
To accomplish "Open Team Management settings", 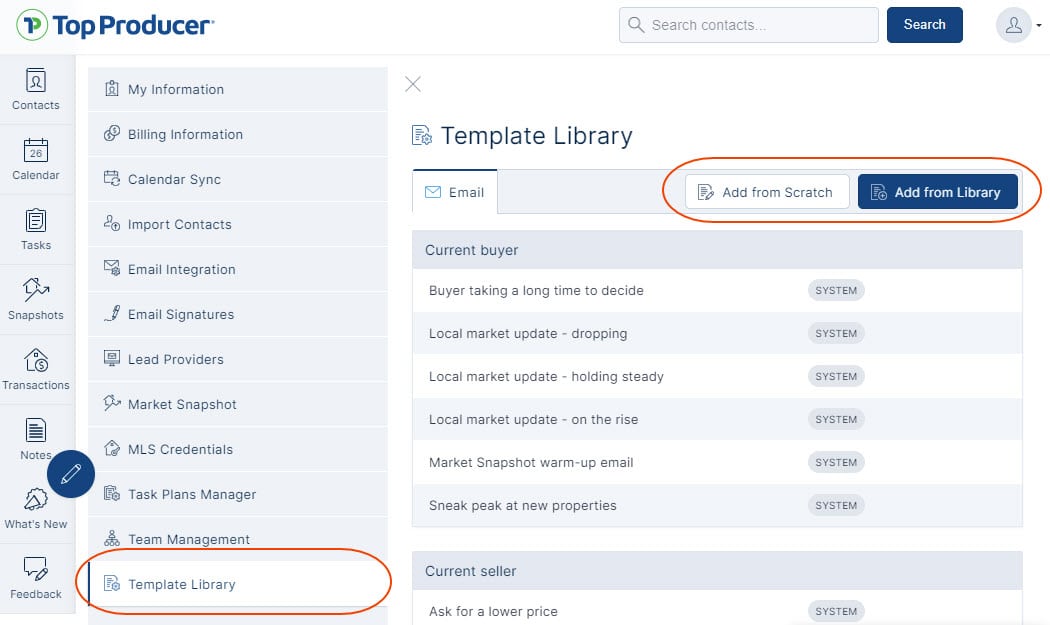I will pyautogui.click(x=238, y=539).
